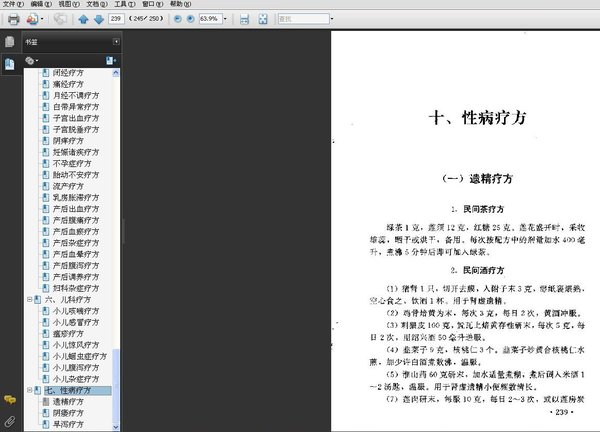
Task: Open the 小儿杂症疗方 bookmark
Action: pyautogui.click(x=76, y=379)
